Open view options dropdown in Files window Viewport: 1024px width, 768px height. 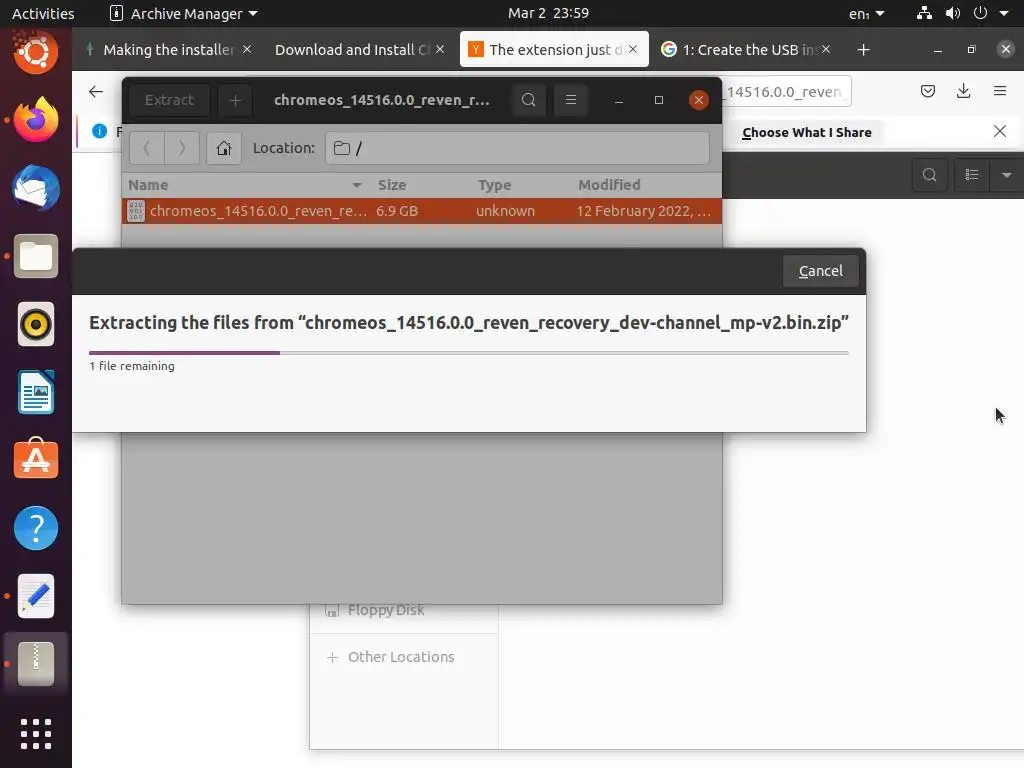(x=1006, y=175)
